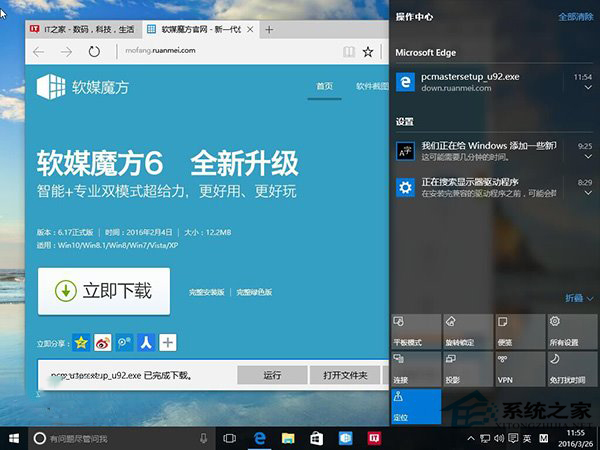The image size is (600, 450).
Task: Open Task View on the taskbar
Action: pyautogui.click(x=230, y=438)
